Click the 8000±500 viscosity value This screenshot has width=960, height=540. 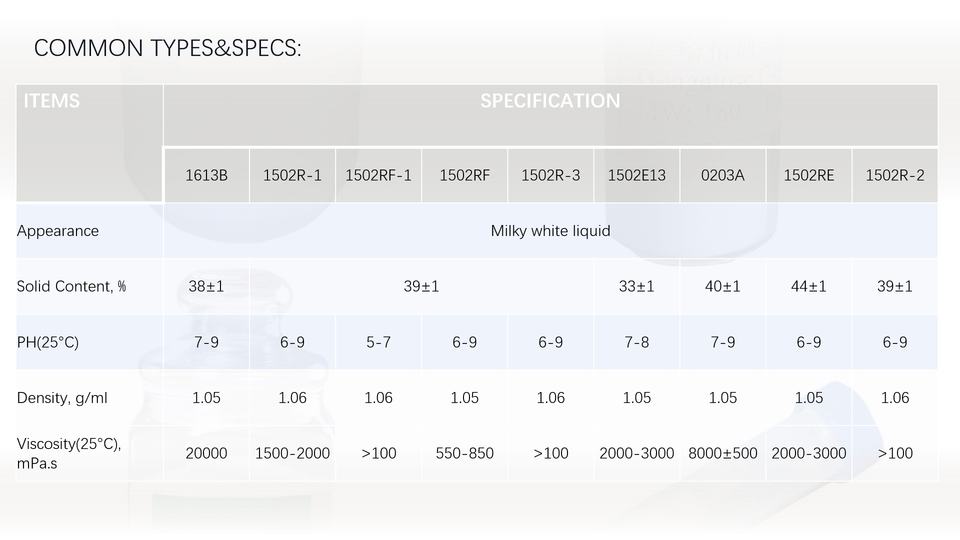722,454
